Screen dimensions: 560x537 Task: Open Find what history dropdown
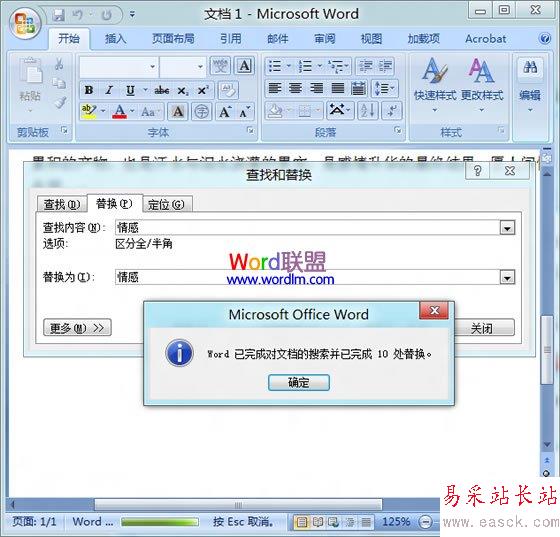point(507,227)
